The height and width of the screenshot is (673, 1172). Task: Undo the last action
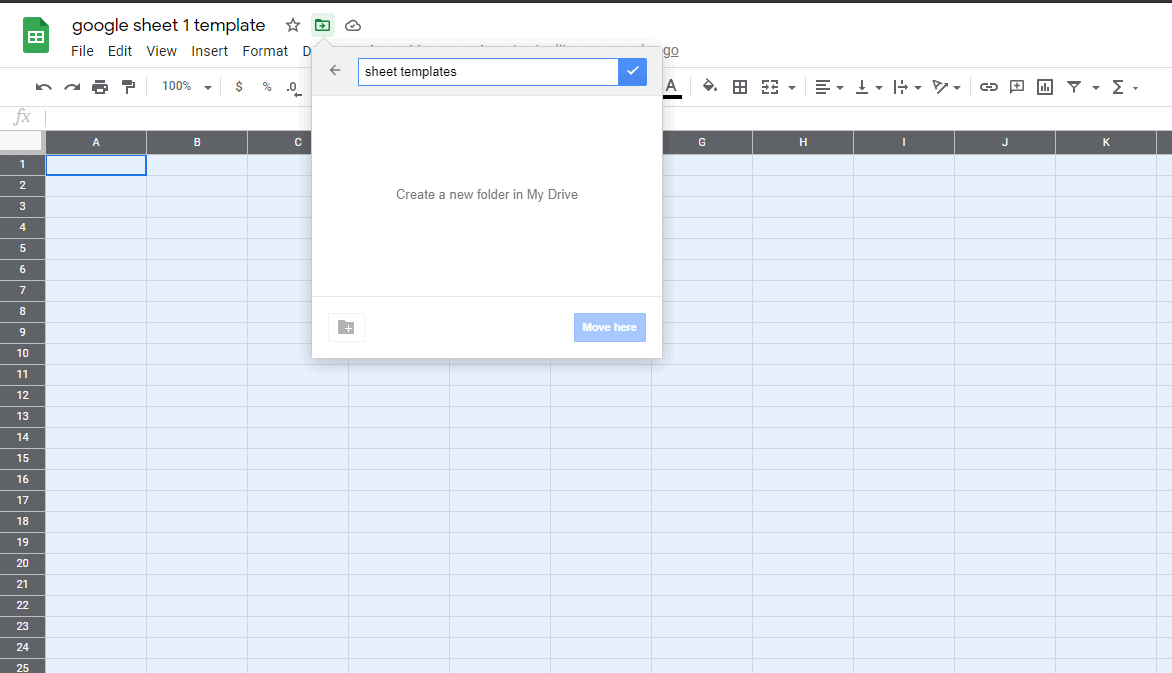[43, 87]
